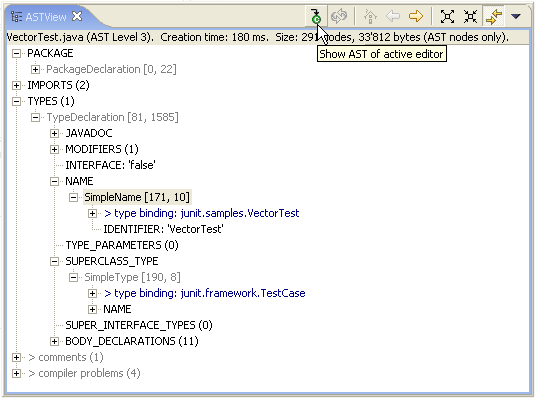
Task: Select the JAVADOC row
Action: (x=89, y=133)
